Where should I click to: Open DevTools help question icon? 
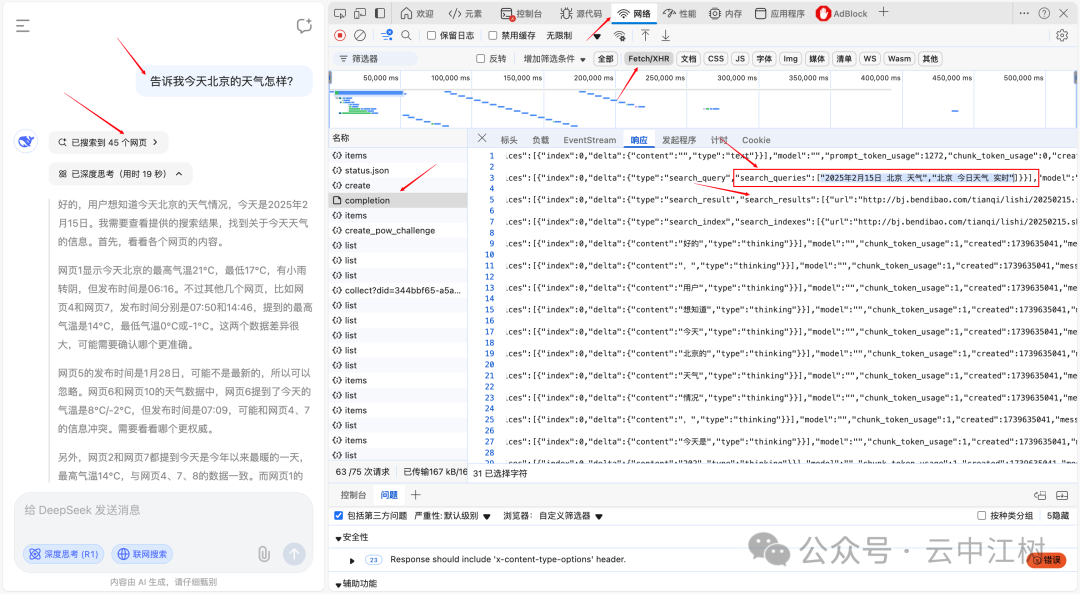click(1044, 13)
